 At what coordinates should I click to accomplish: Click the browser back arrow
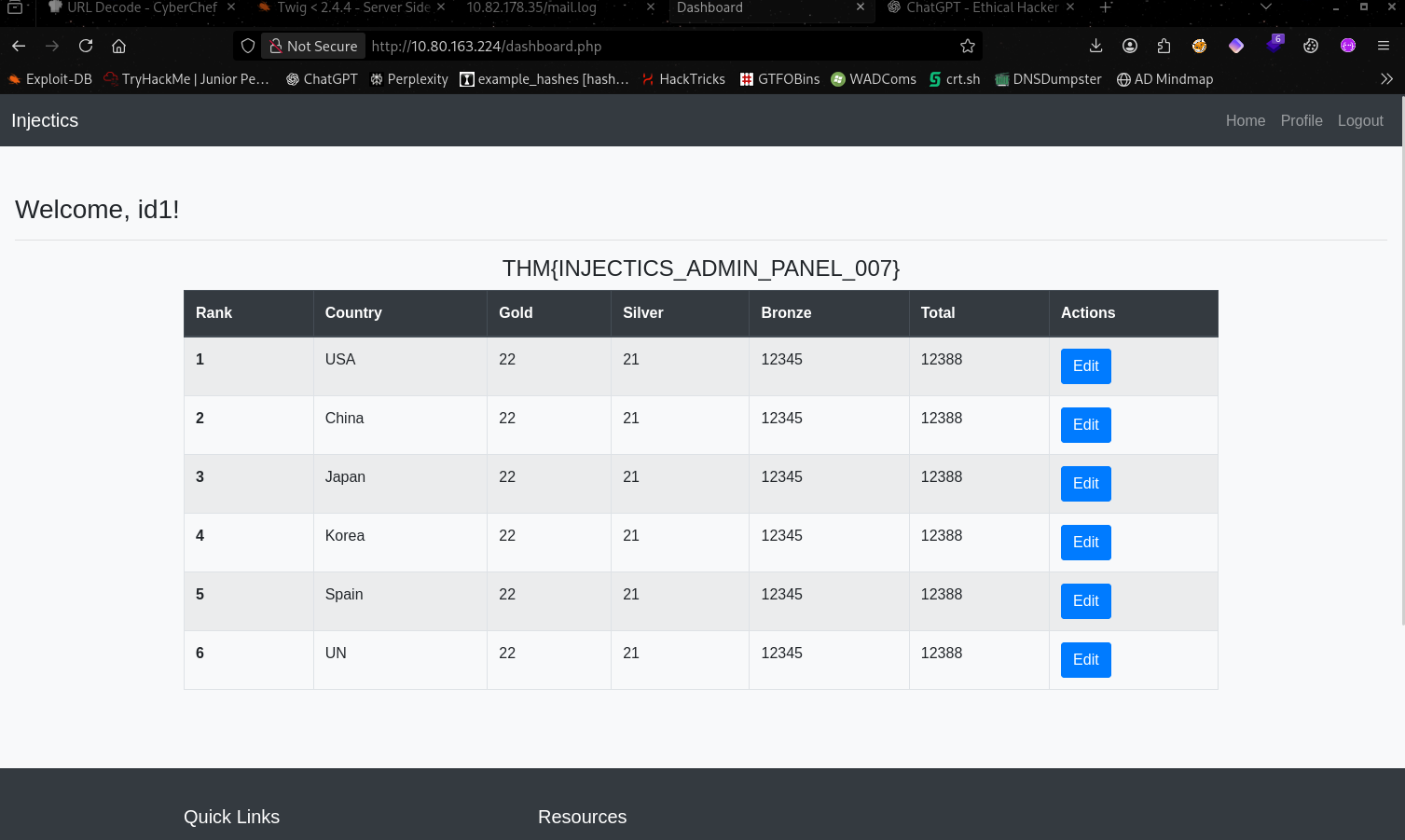[19, 46]
